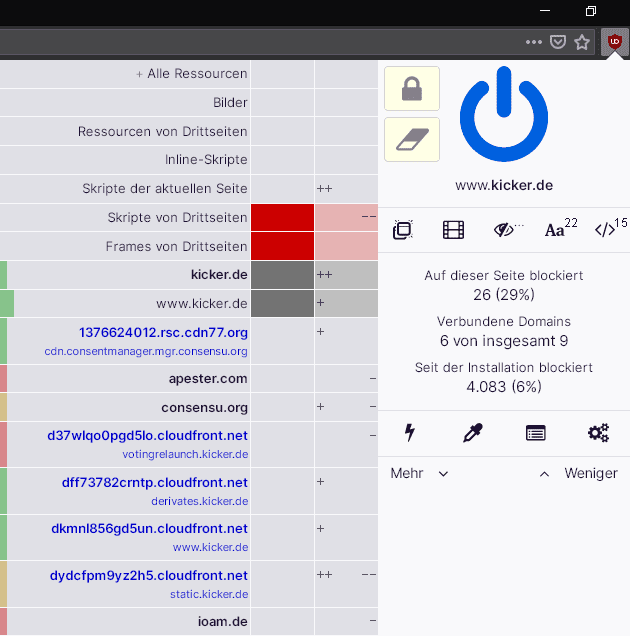Open the dashboard gears icon

[x=598, y=432]
